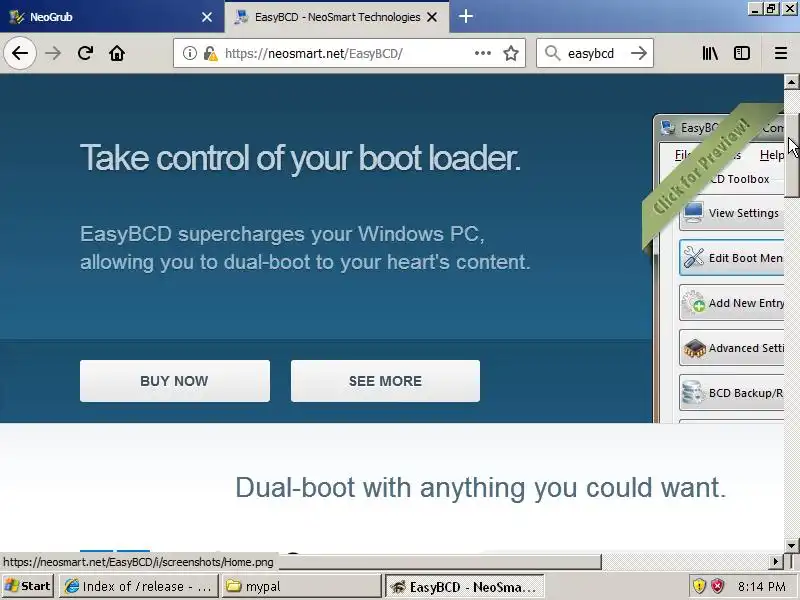Click the vertical scrollbar down arrow
Viewport: 800px width, 600px height.
point(791,545)
